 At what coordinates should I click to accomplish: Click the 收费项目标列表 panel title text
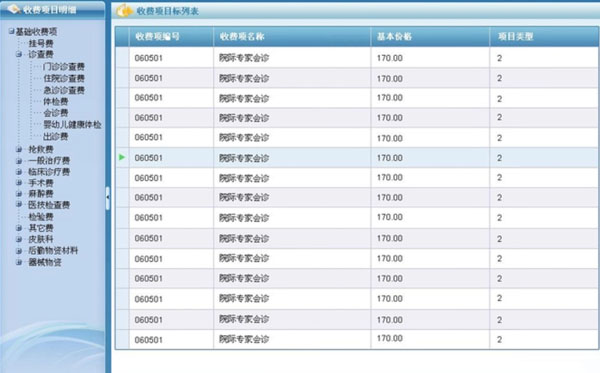[x=168, y=11]
